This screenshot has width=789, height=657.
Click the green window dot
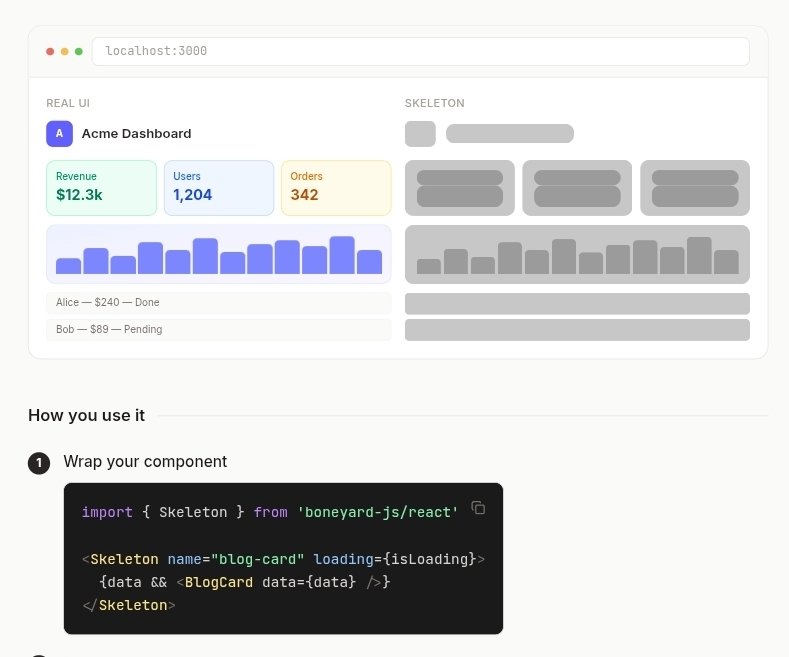pos(79,51)
